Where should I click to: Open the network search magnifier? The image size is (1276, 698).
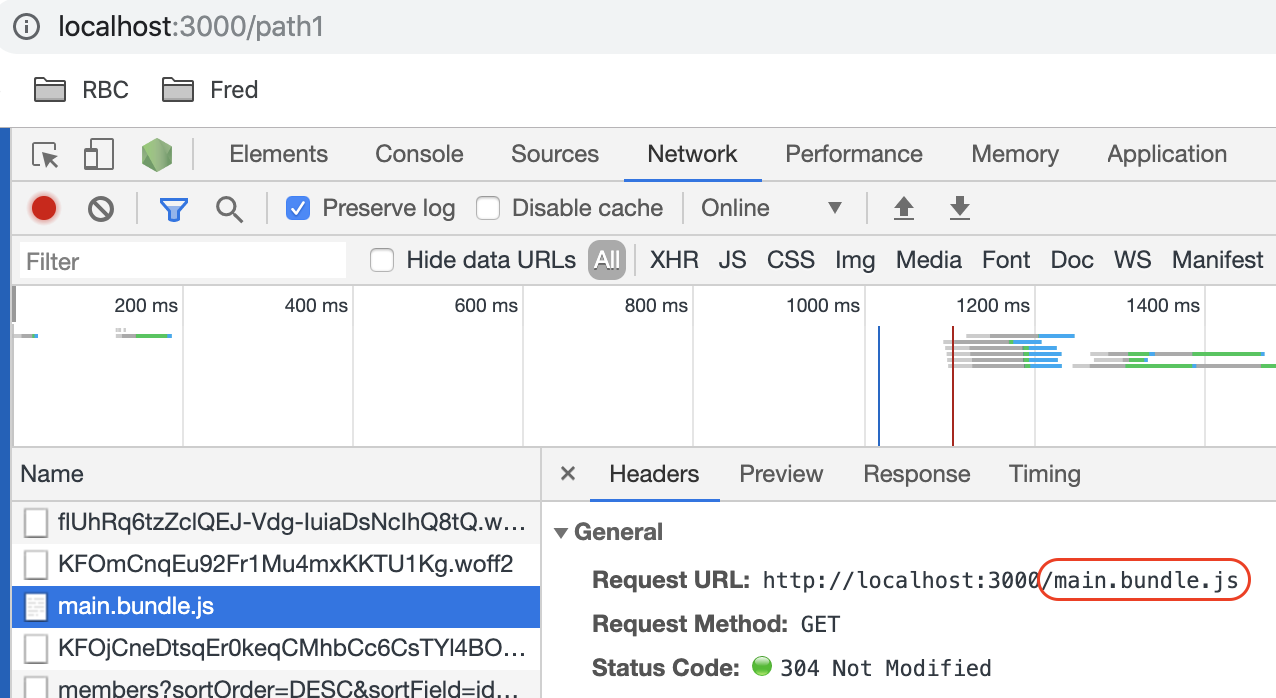tap(230, 208)
